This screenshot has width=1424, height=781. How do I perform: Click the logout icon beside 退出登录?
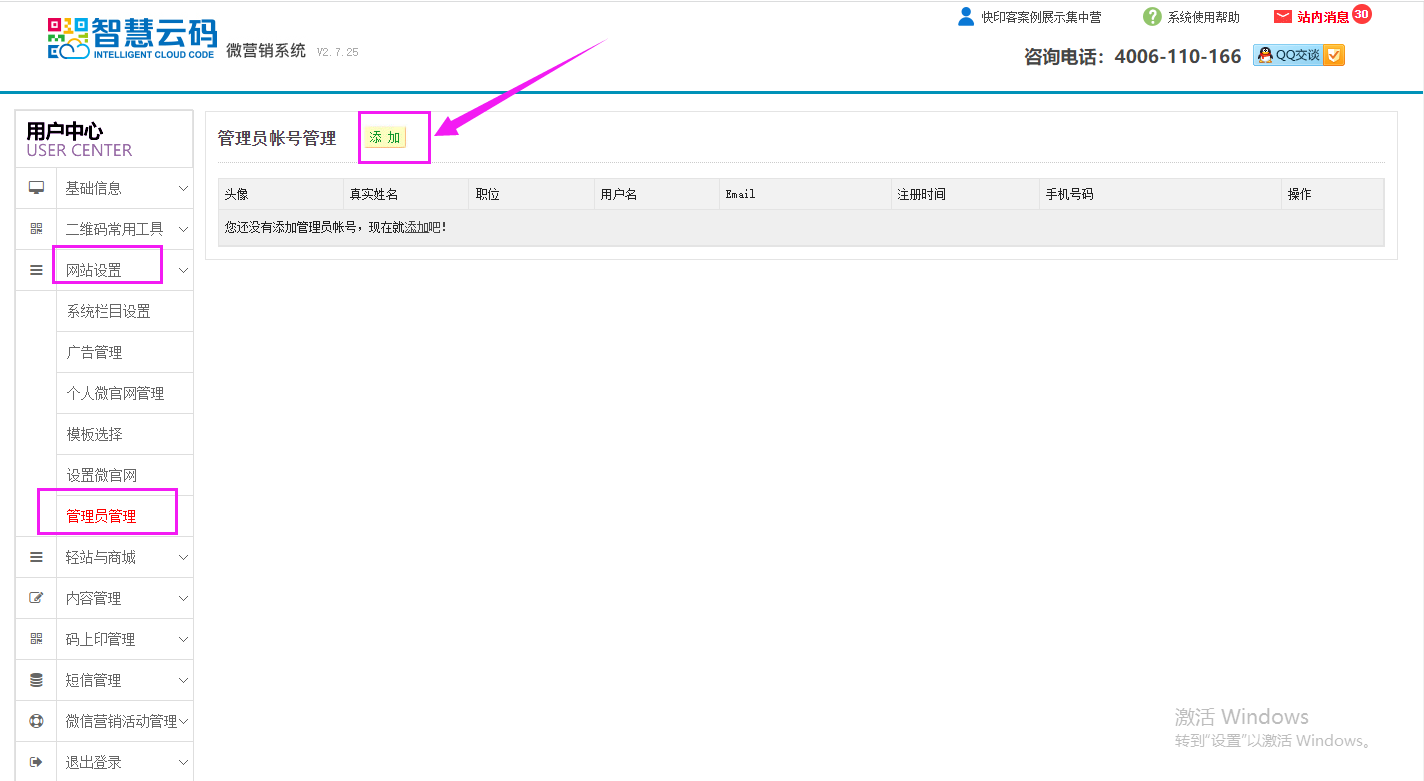pyautogui.click(x=36, y=762)
